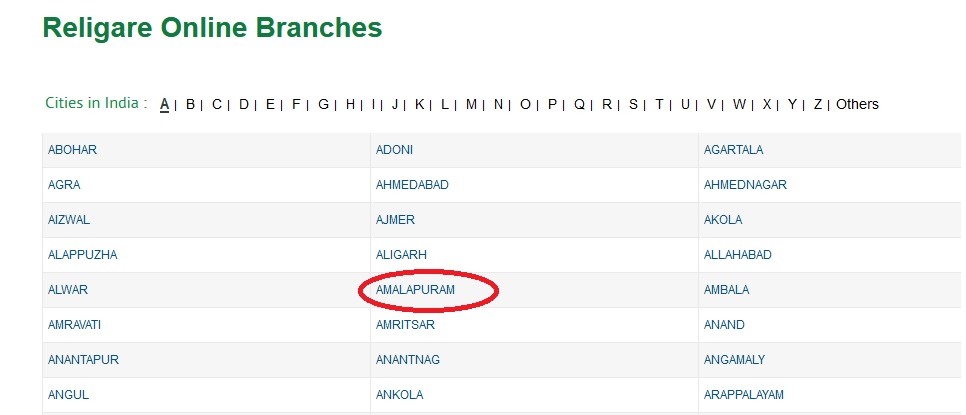Go to the AGARTALA branches
Viewport: 966px width, 415px height.
pyautogui.click(x=733, y=150)
